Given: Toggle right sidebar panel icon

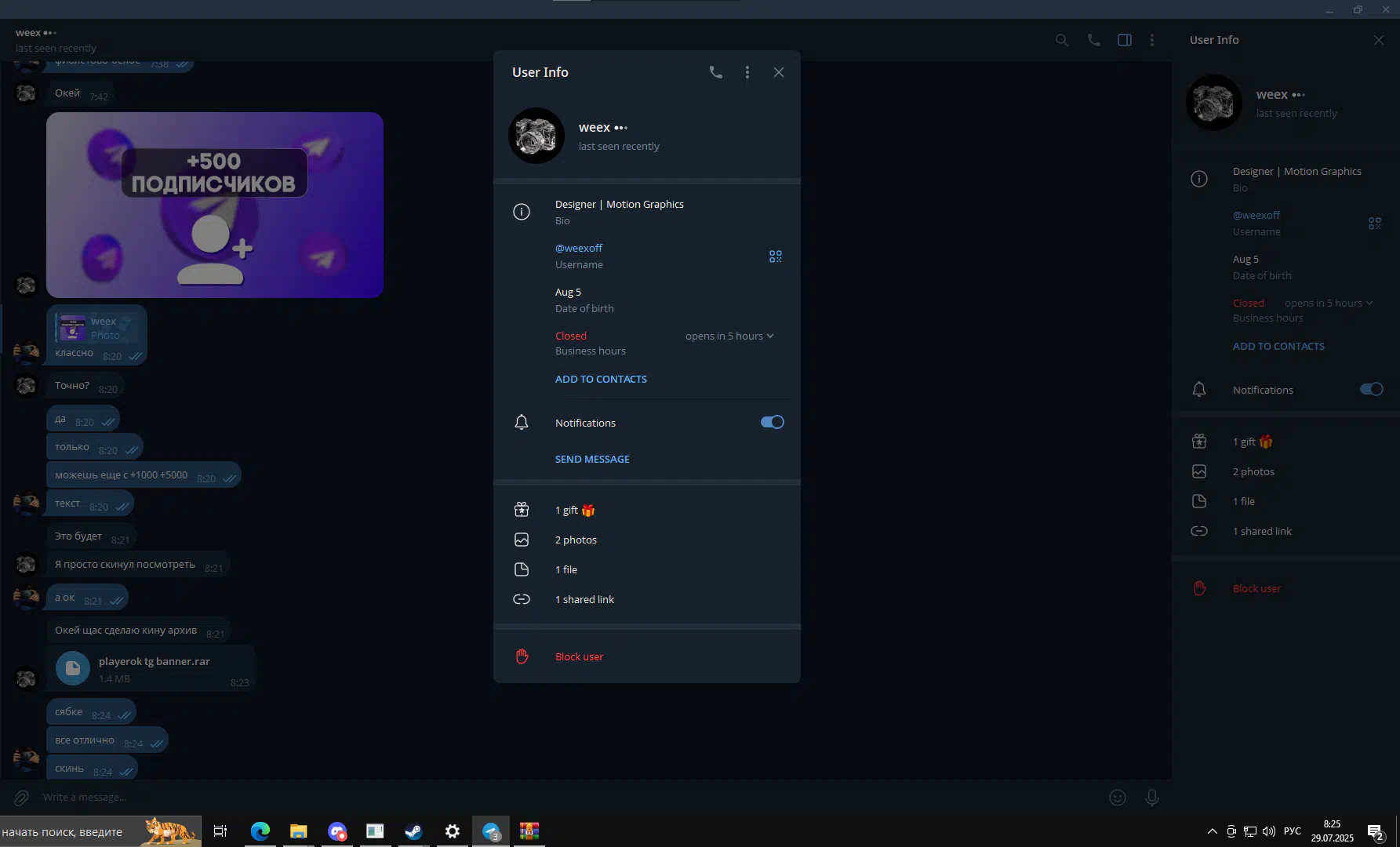Looking at the screenshot, I should coord(1125,40).
